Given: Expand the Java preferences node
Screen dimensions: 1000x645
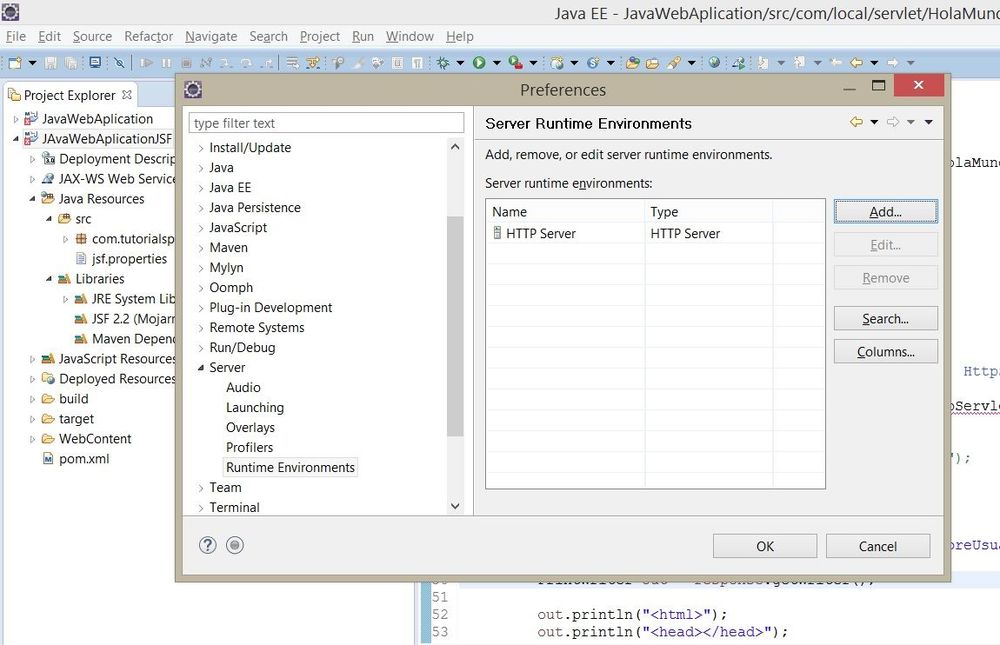Looking at the screenshot, I should click(200, 168).
